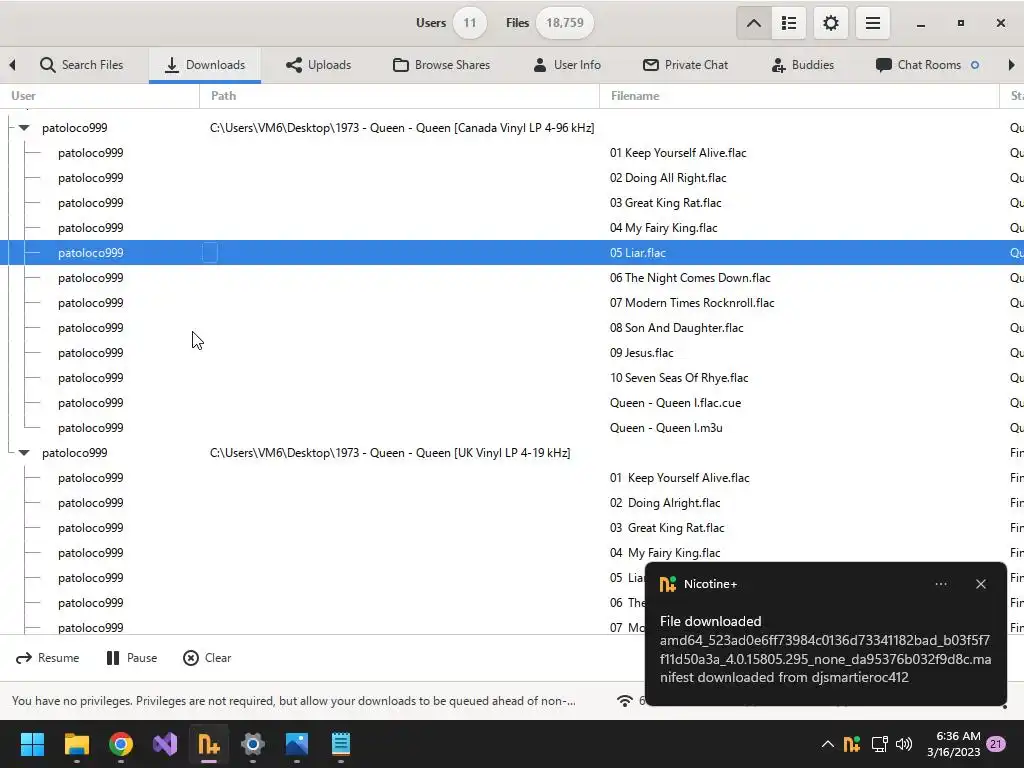Open the Notepad app on taskbar

341,744
